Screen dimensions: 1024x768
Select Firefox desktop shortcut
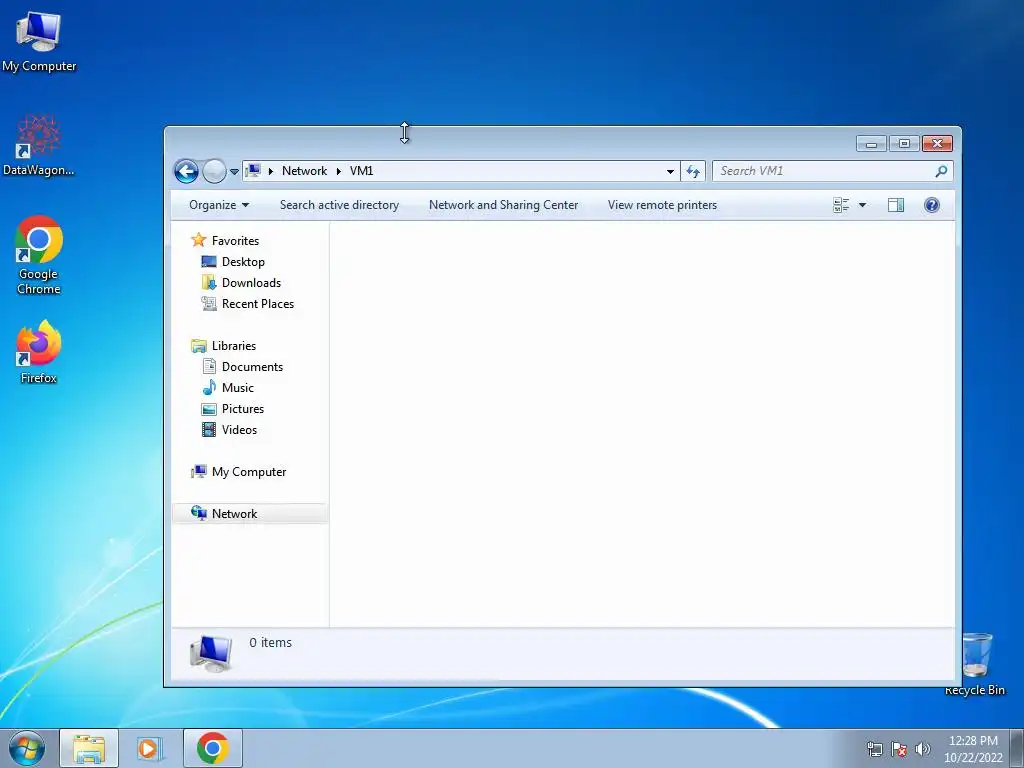tap(39, 353)
